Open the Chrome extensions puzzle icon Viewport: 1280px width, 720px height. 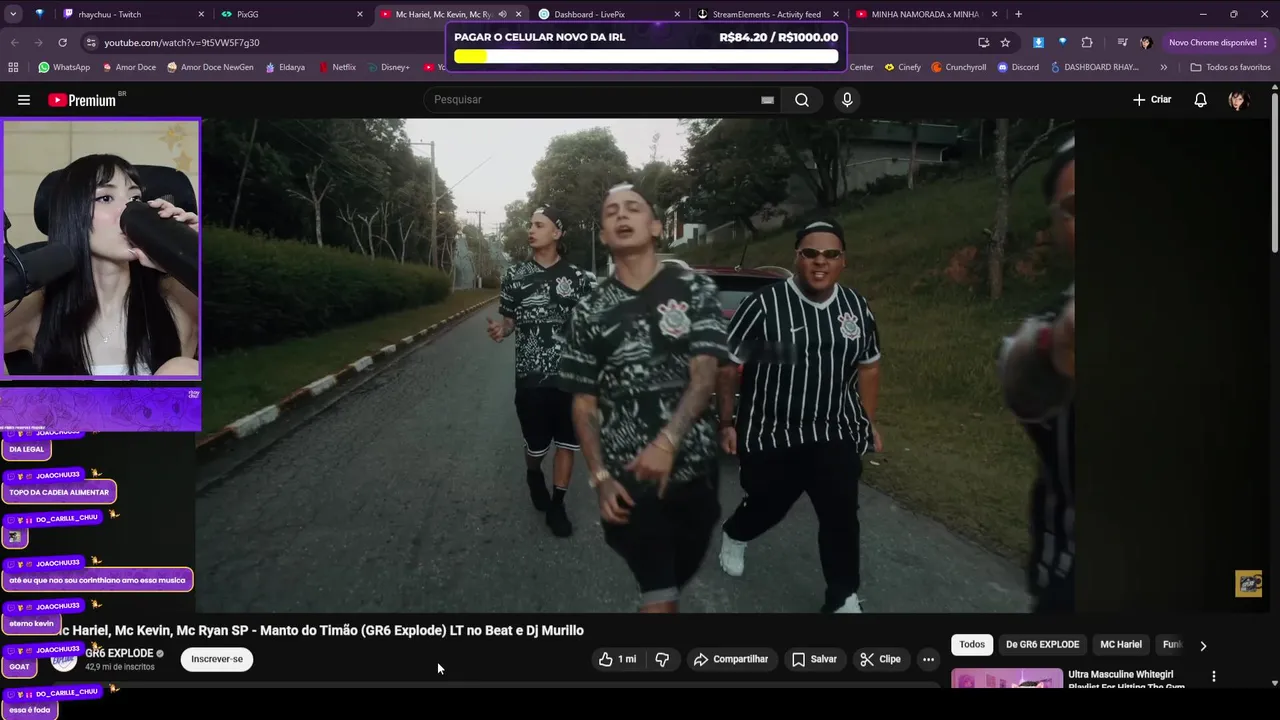point(1087,42)
